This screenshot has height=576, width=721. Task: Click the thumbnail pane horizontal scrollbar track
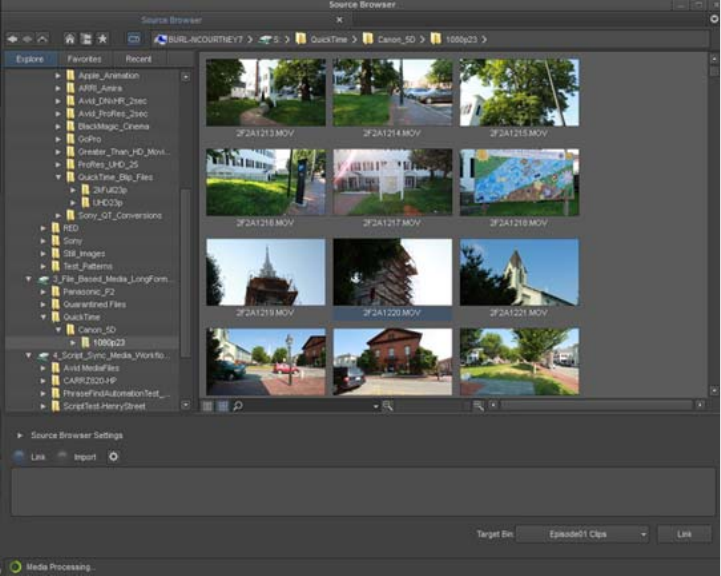coord(596,405)
